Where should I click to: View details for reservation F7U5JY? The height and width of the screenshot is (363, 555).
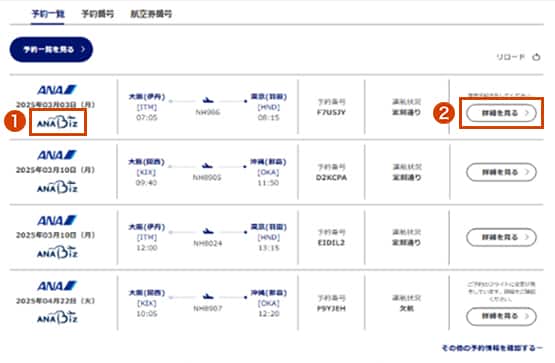(x=502, y=113)
